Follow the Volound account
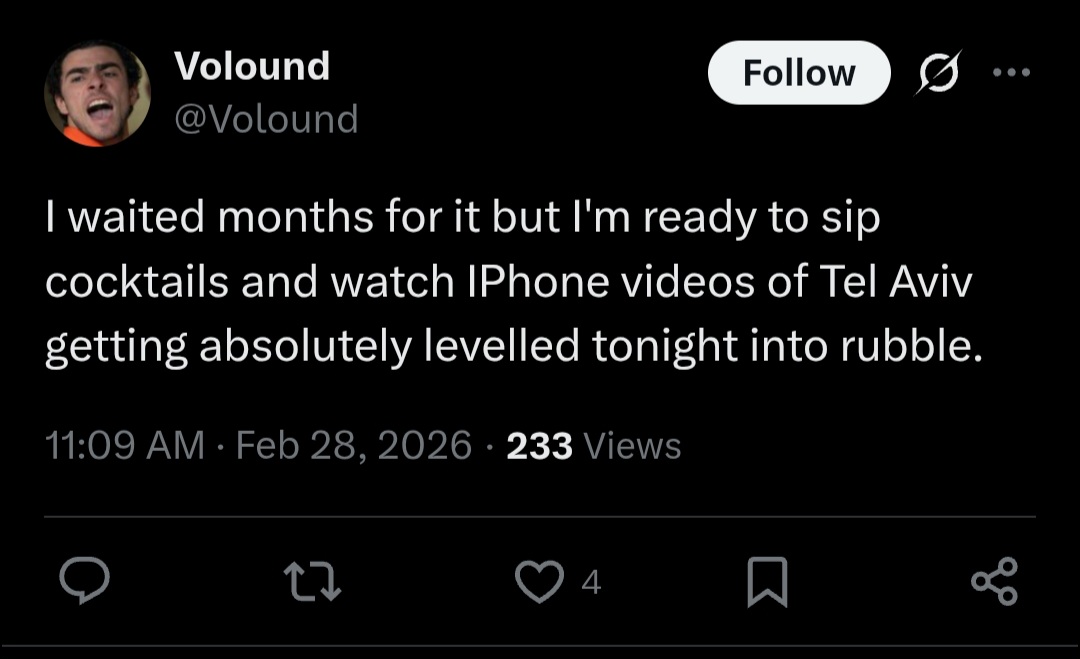 [798, 73]
